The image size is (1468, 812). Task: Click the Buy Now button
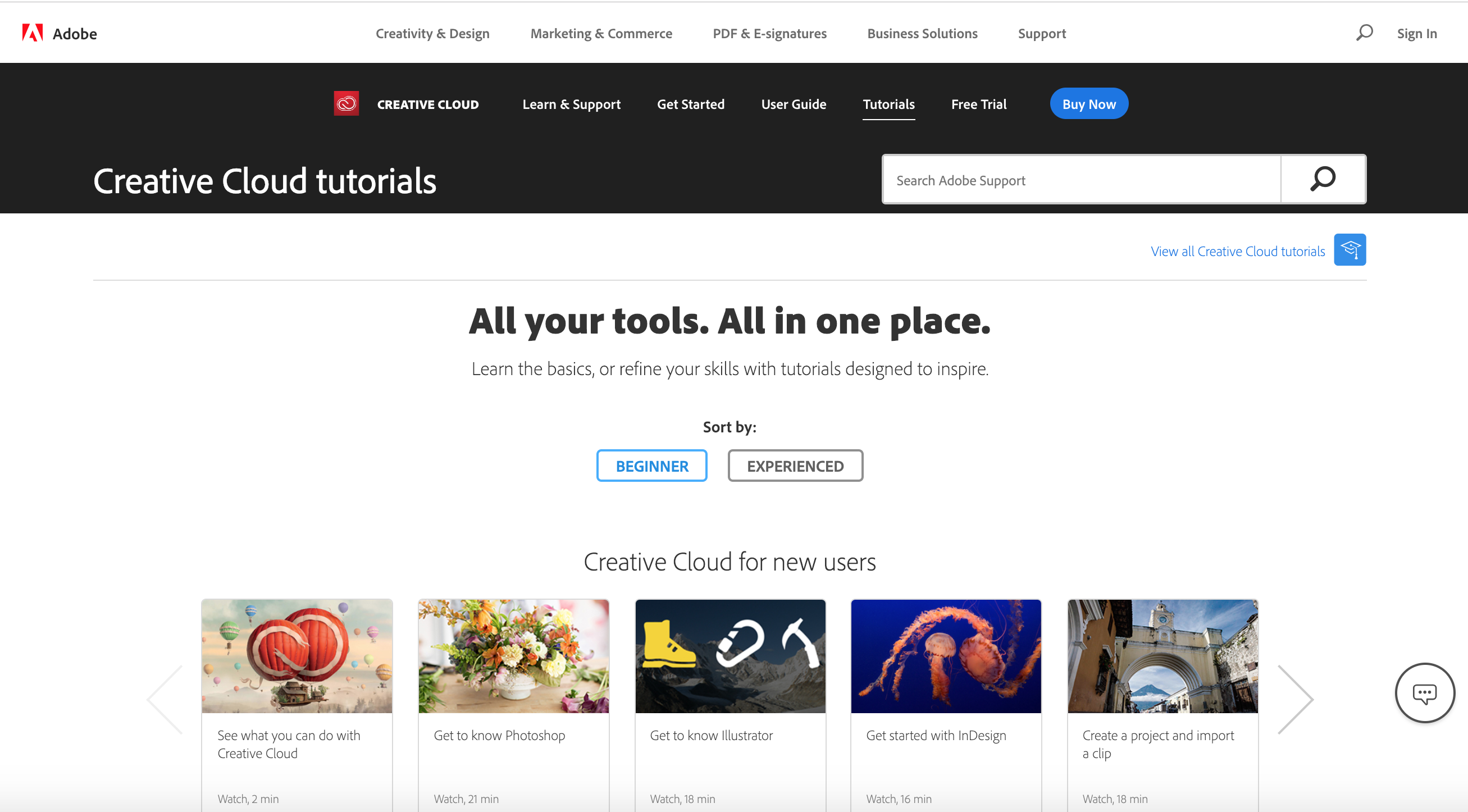point(1089,104)
